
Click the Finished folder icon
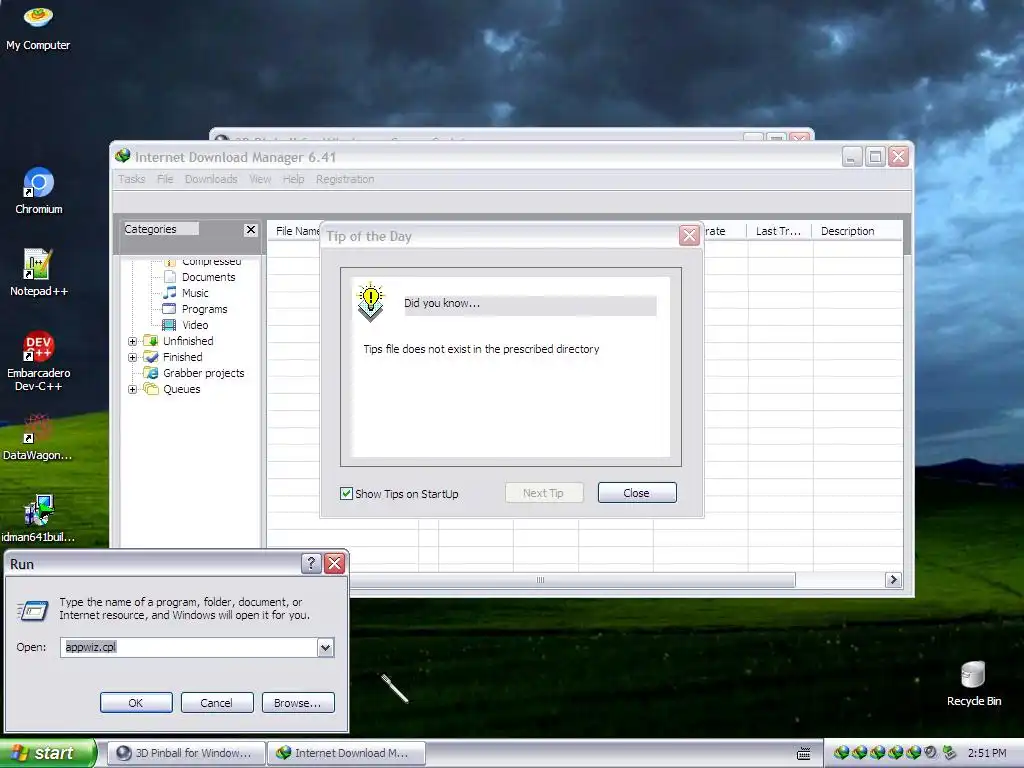[x=151, y=357]
